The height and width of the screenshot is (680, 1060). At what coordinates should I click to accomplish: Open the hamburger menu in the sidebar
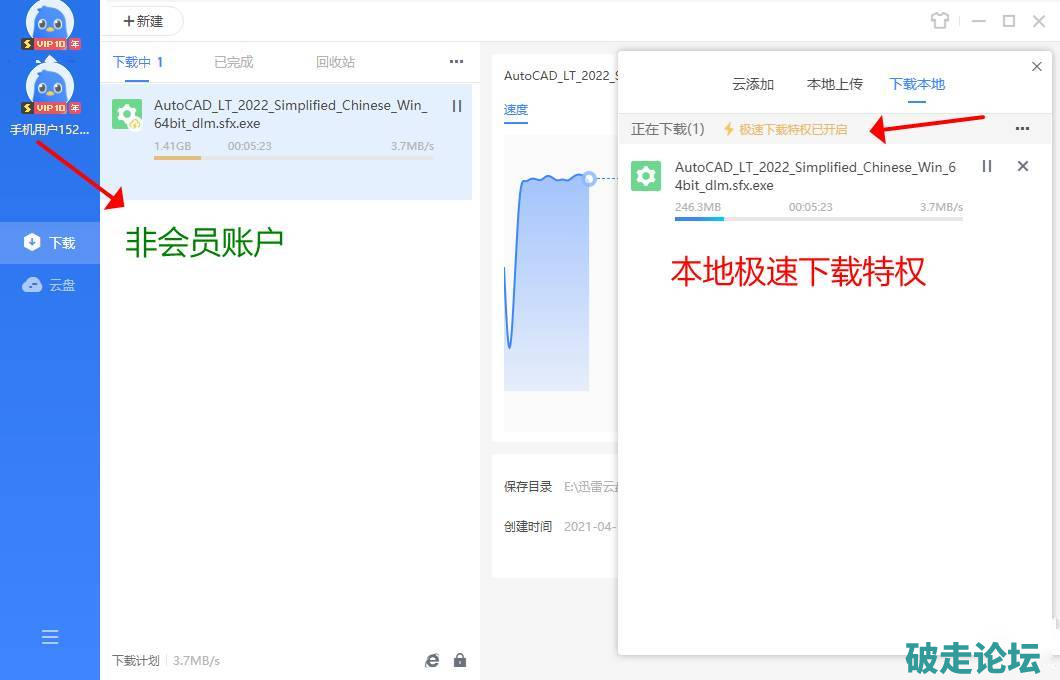(50, 637)
